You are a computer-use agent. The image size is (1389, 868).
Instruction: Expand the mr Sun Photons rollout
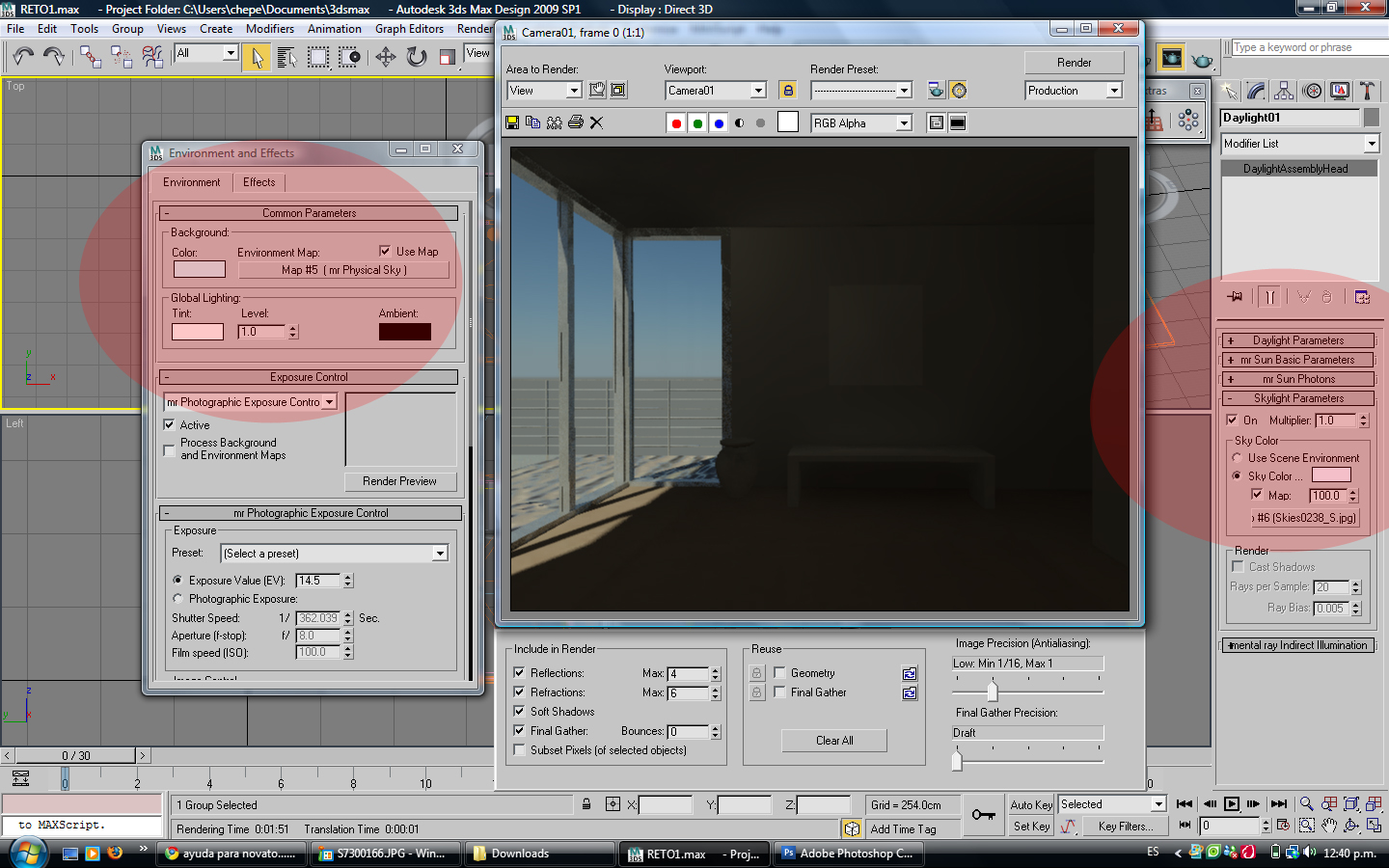1298,379
